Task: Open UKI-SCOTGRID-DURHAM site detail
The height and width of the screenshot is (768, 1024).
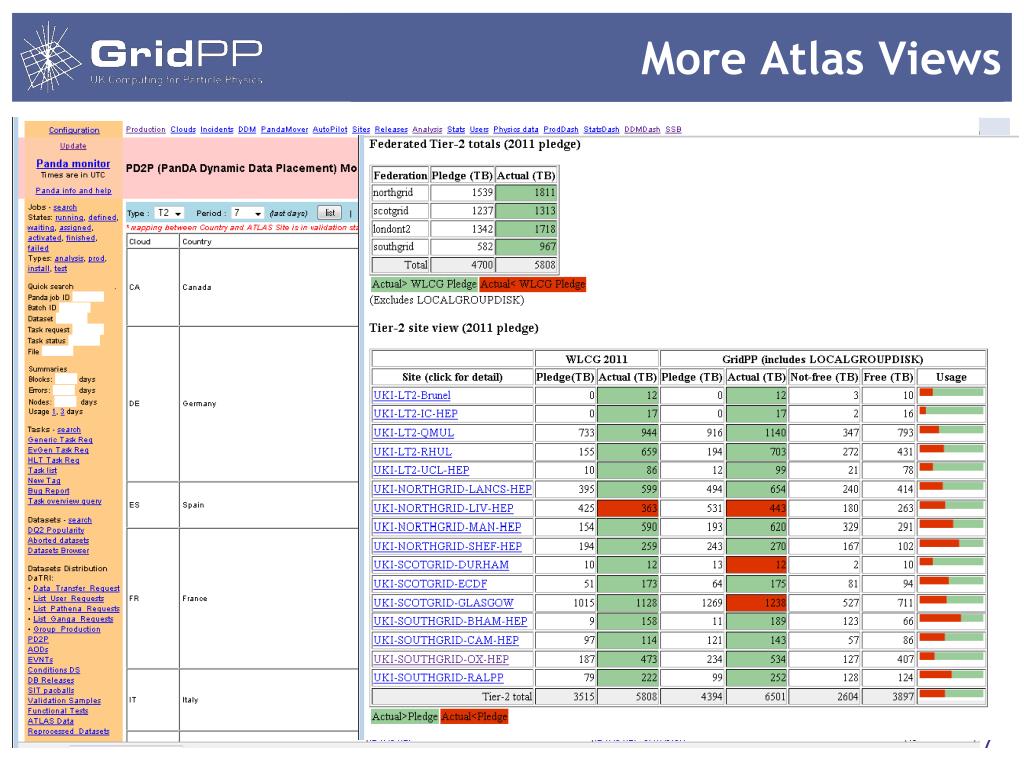Action: click(x=441, y=564)
